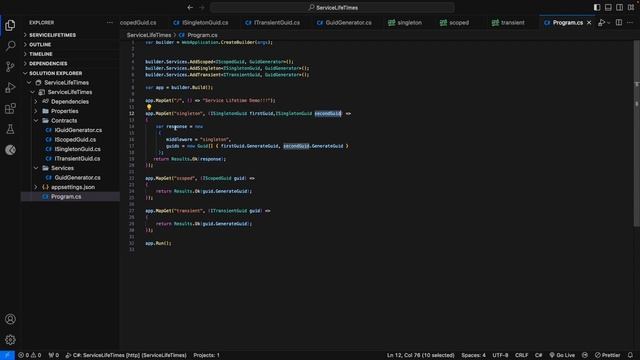Go back with the navigation arrow
This screenshot has width=640, height=360.
click(x=190, y=7)
